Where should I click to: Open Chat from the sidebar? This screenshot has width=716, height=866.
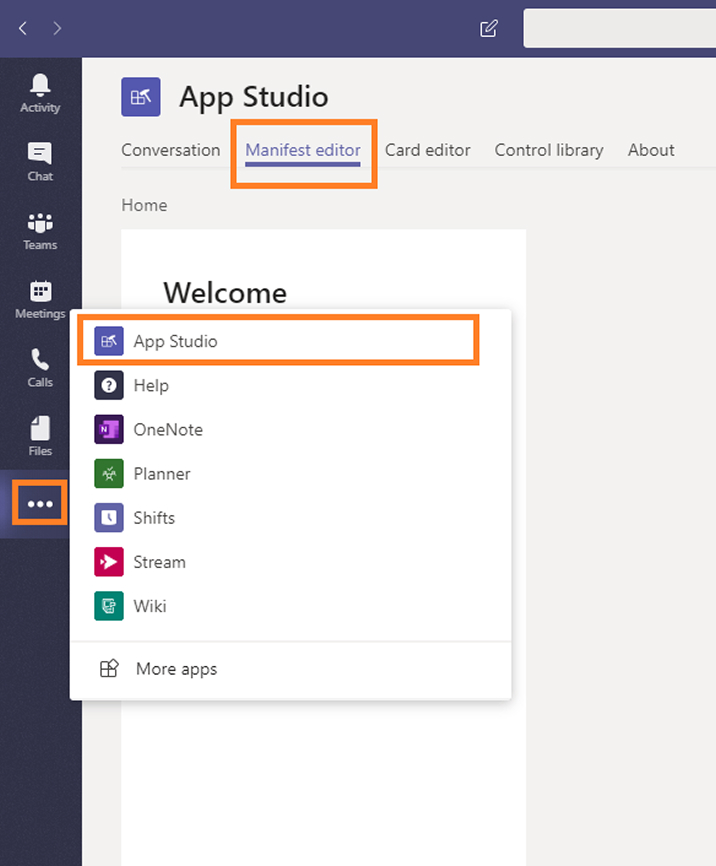coord(40,162)
